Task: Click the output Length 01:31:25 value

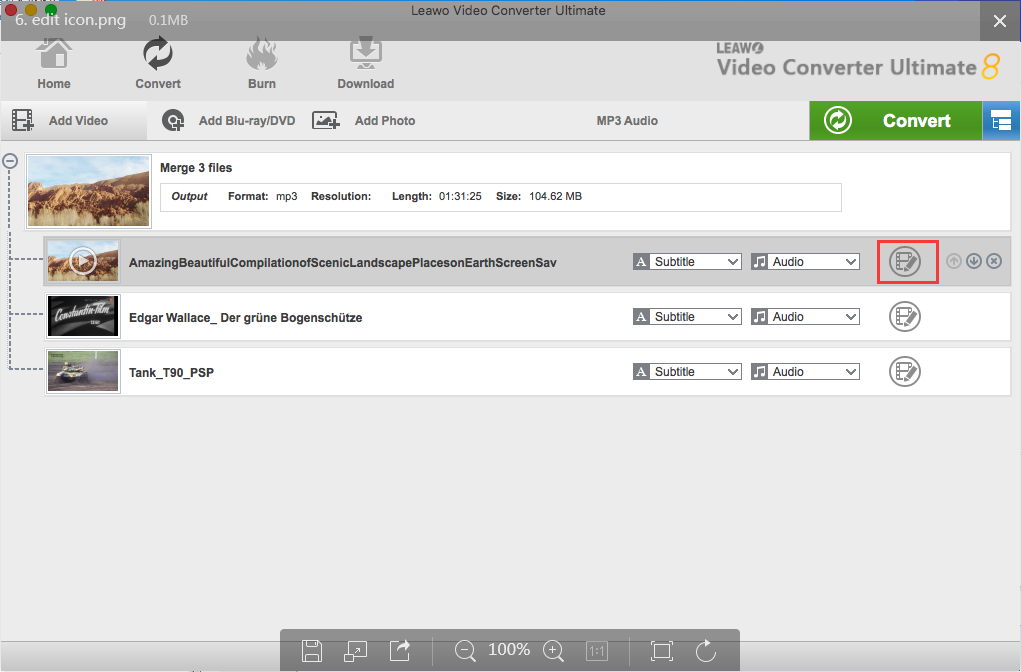Action: click(x=460, y=196)
